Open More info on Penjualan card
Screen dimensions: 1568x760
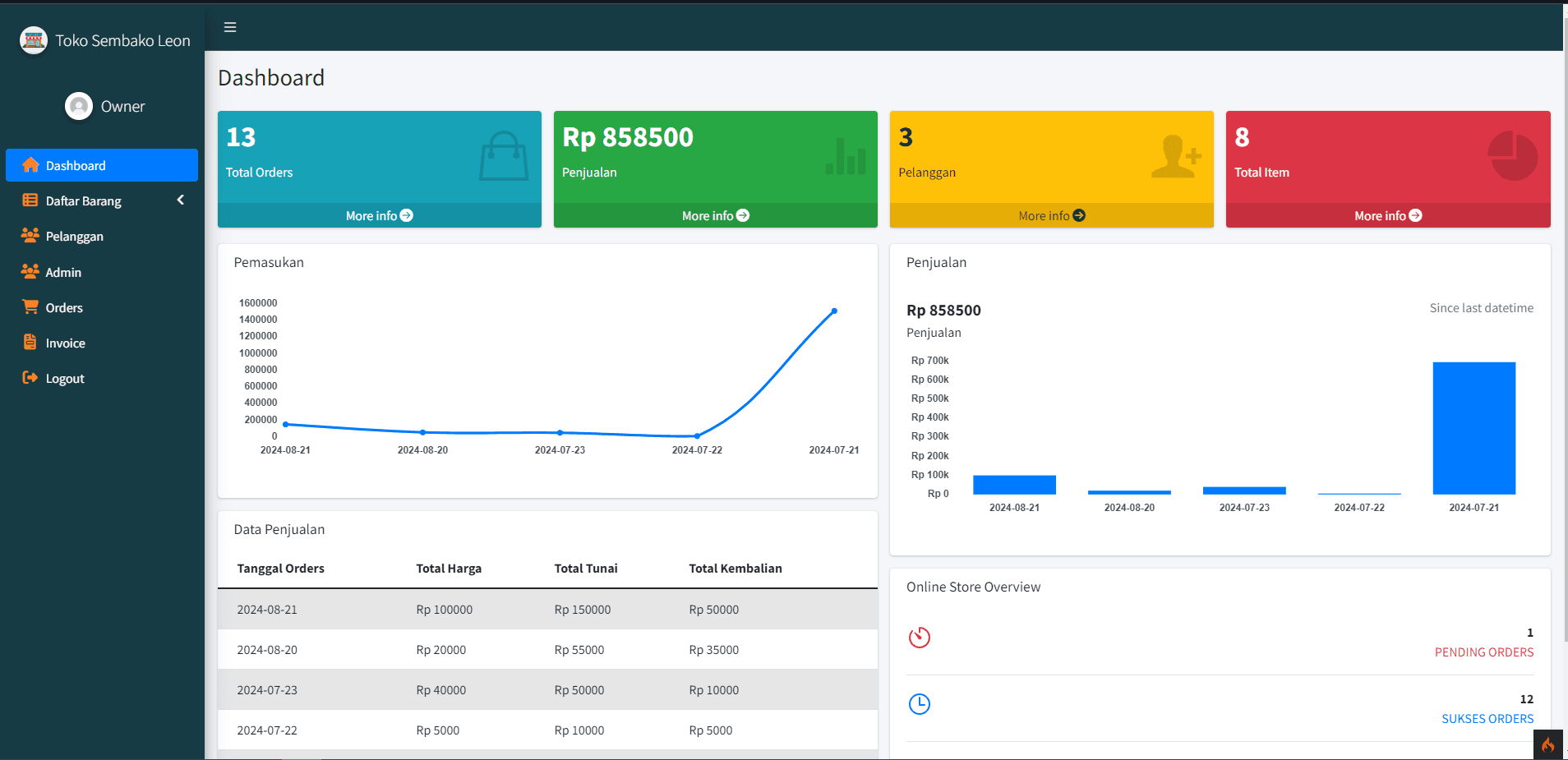point(715,215)
